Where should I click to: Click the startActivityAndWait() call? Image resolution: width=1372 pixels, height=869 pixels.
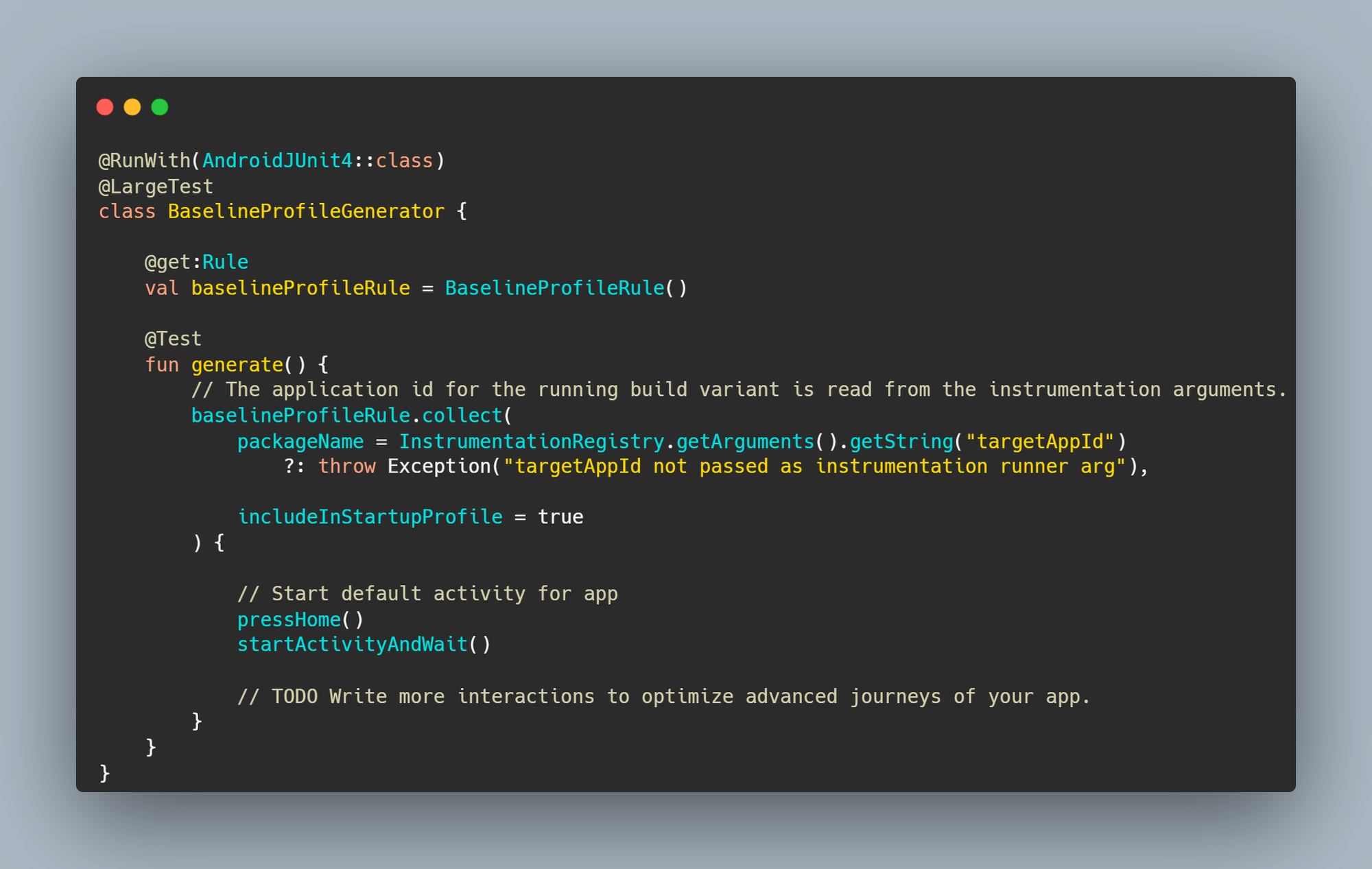[364, 645]
